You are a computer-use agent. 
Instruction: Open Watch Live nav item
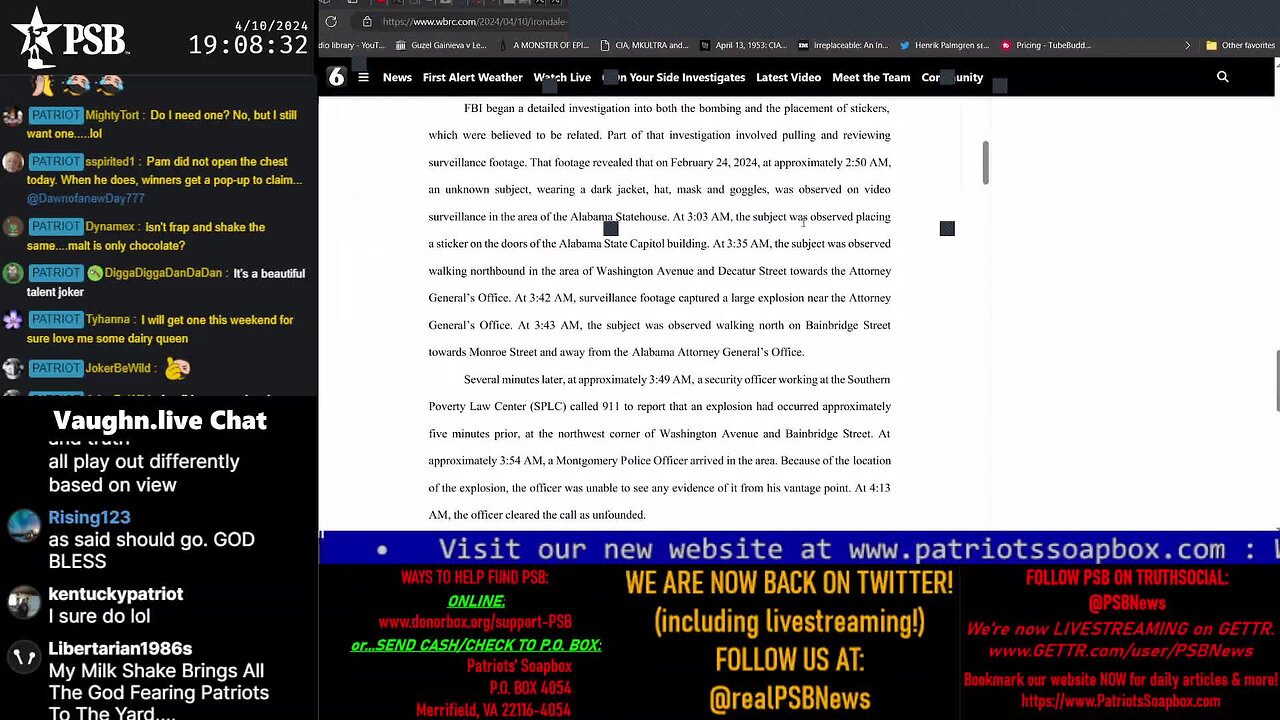coord(562,77)
